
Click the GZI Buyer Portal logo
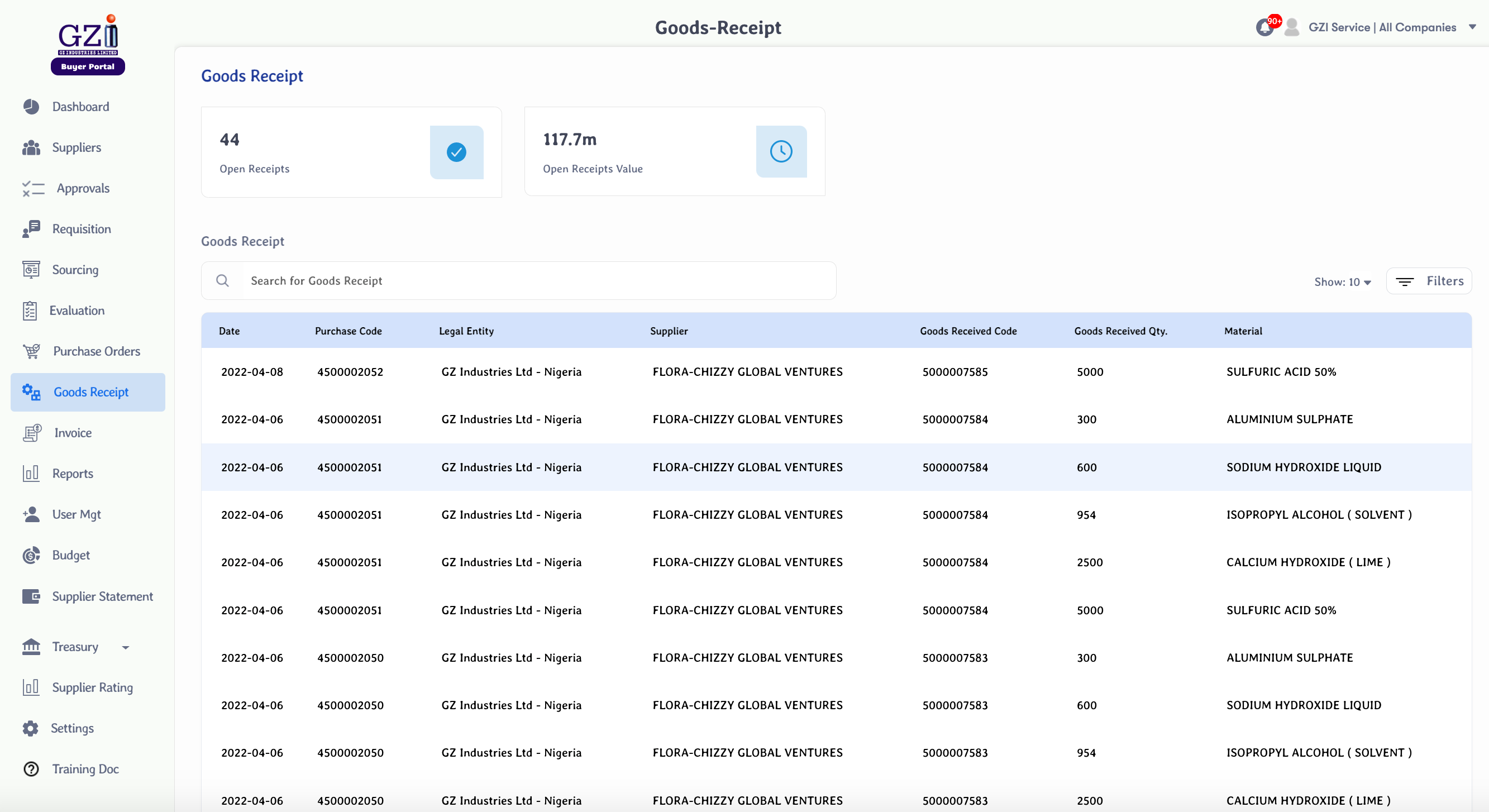click(88, 44)
